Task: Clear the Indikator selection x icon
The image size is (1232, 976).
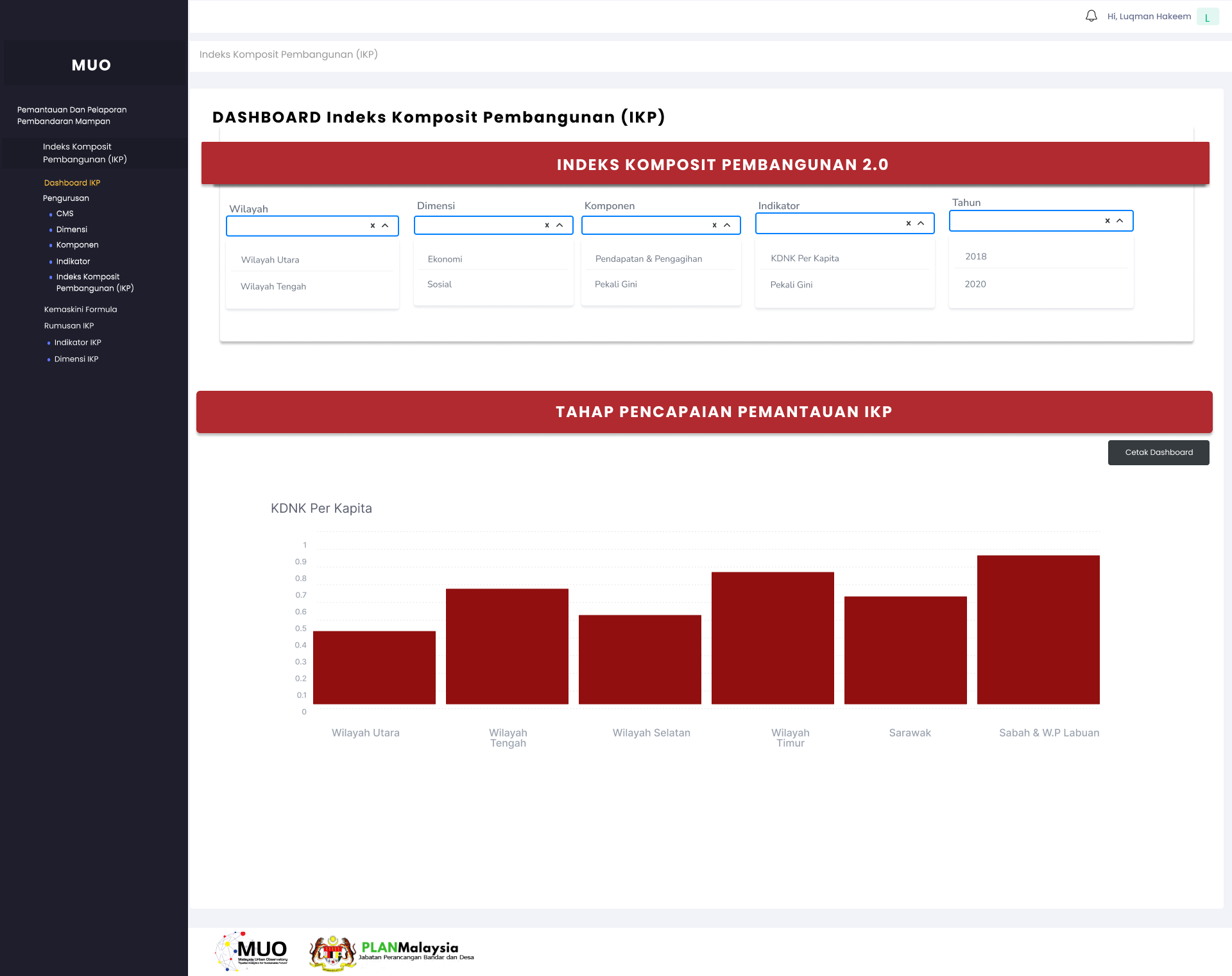Action: [x=909, y=223]
